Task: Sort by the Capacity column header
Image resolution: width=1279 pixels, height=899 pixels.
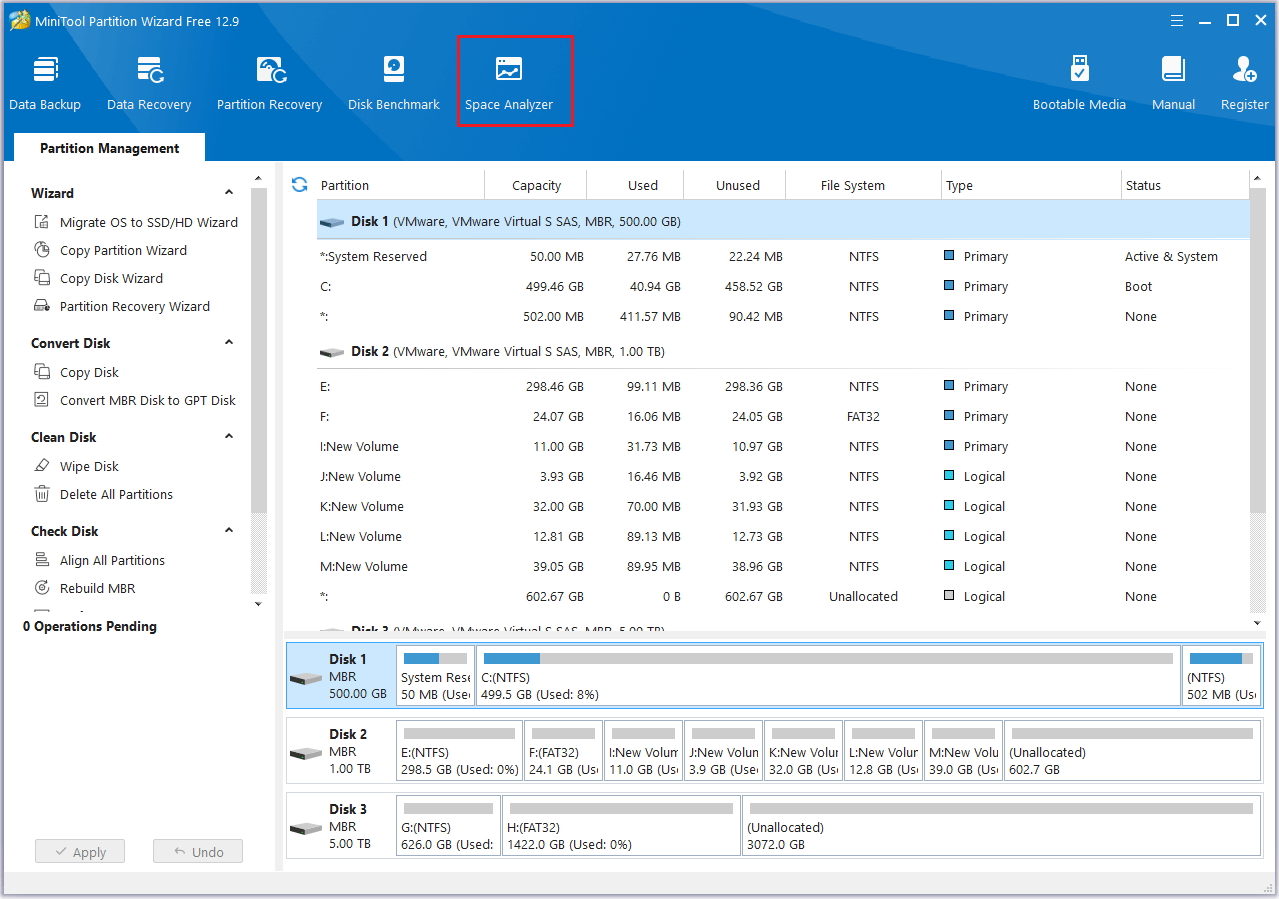Action: tap(536, 185)
